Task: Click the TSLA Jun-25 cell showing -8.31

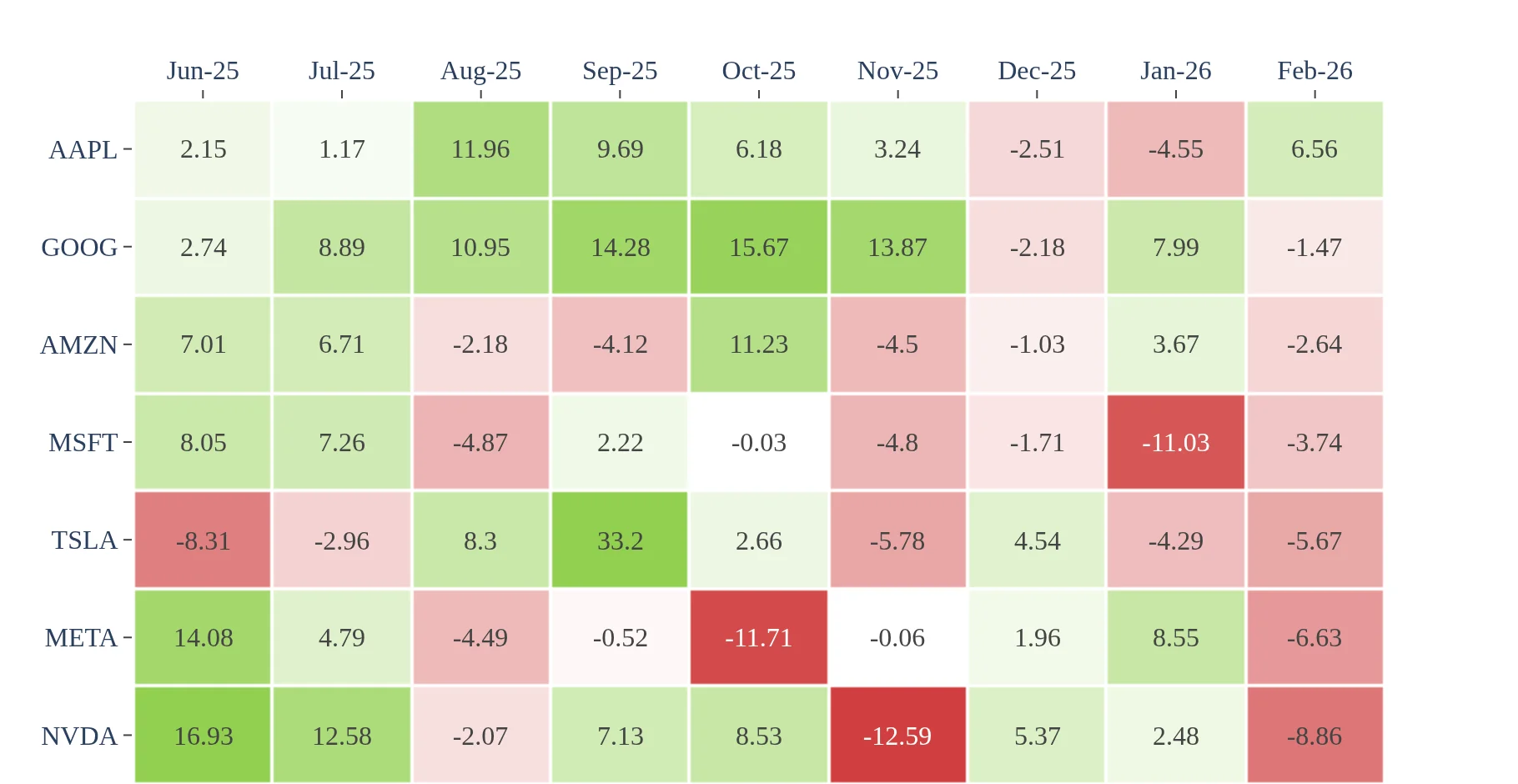Action: click(203, 540)
